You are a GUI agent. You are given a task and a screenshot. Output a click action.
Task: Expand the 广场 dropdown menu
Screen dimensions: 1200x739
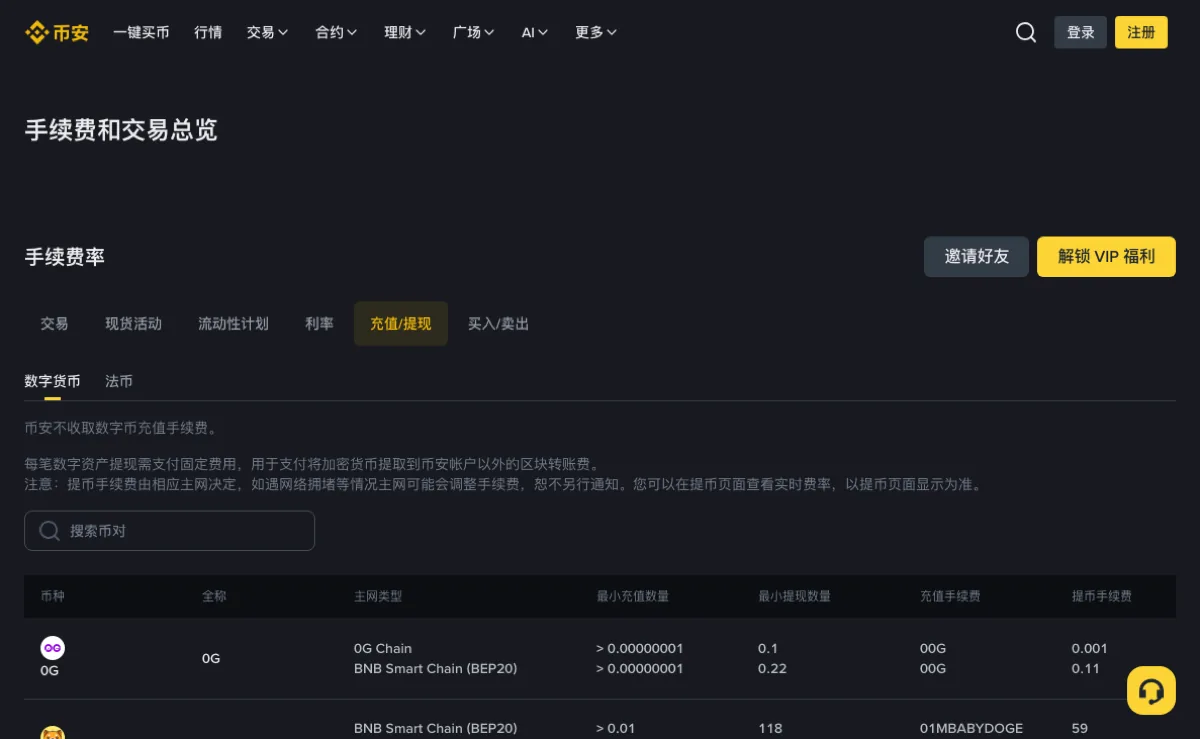point(474,32)
